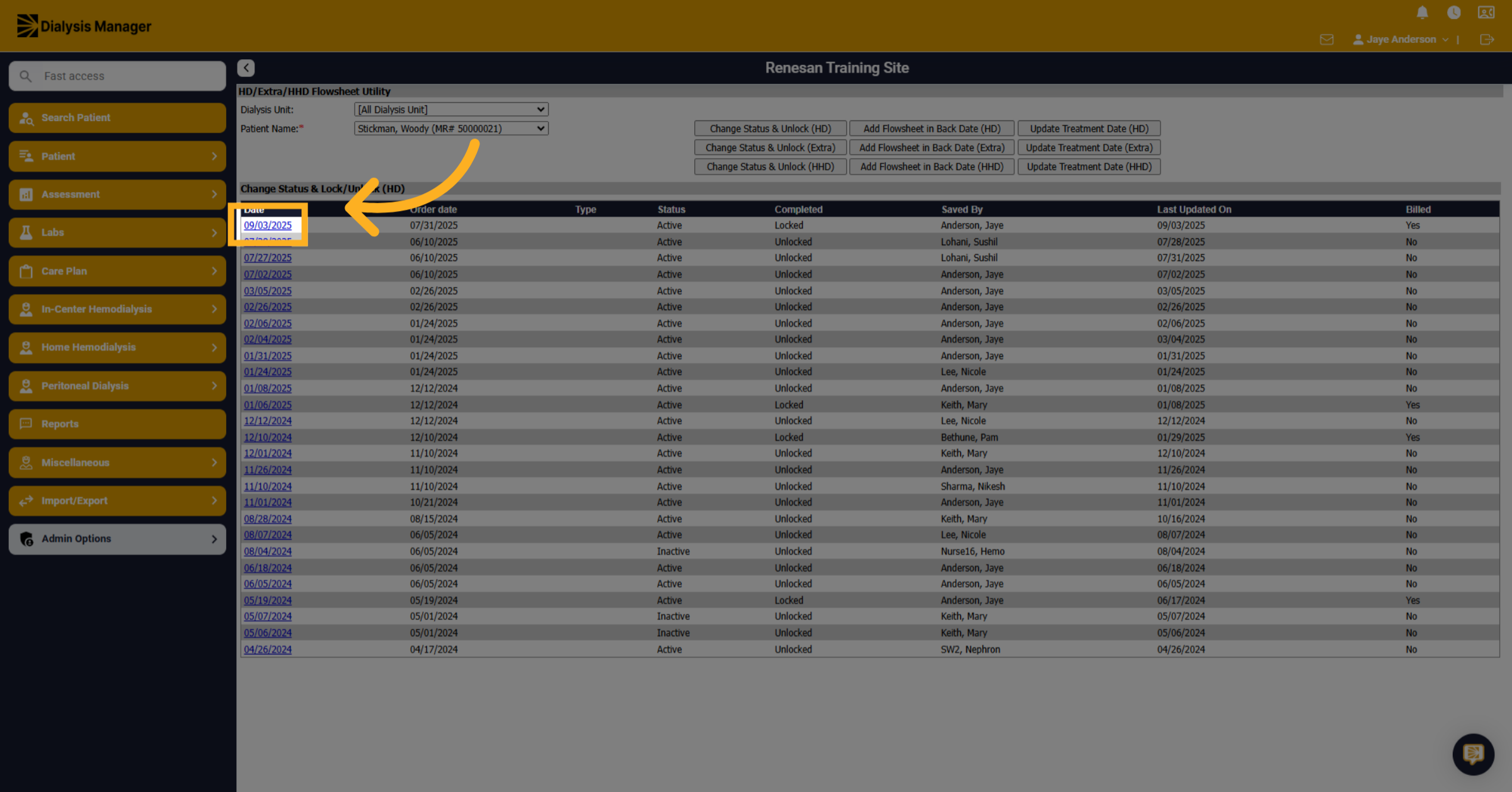Viewport: 1512px width, 792px height.
Task: Click Change Status & Unlock (HHD) button
Action: [x=770, y=167]
